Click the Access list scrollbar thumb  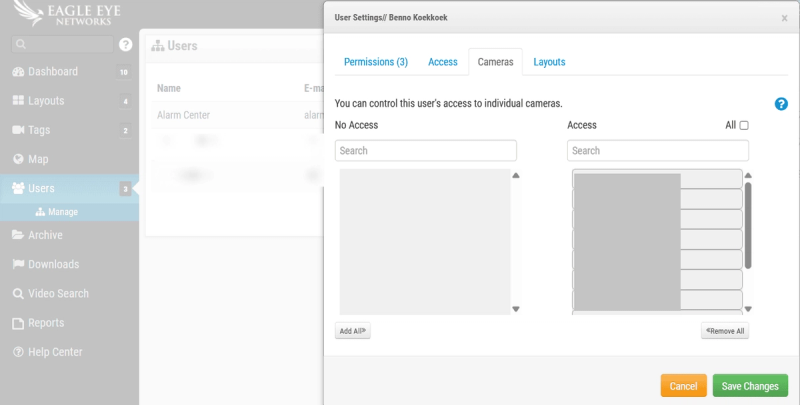pyautogui.click(x=748, y=225)
